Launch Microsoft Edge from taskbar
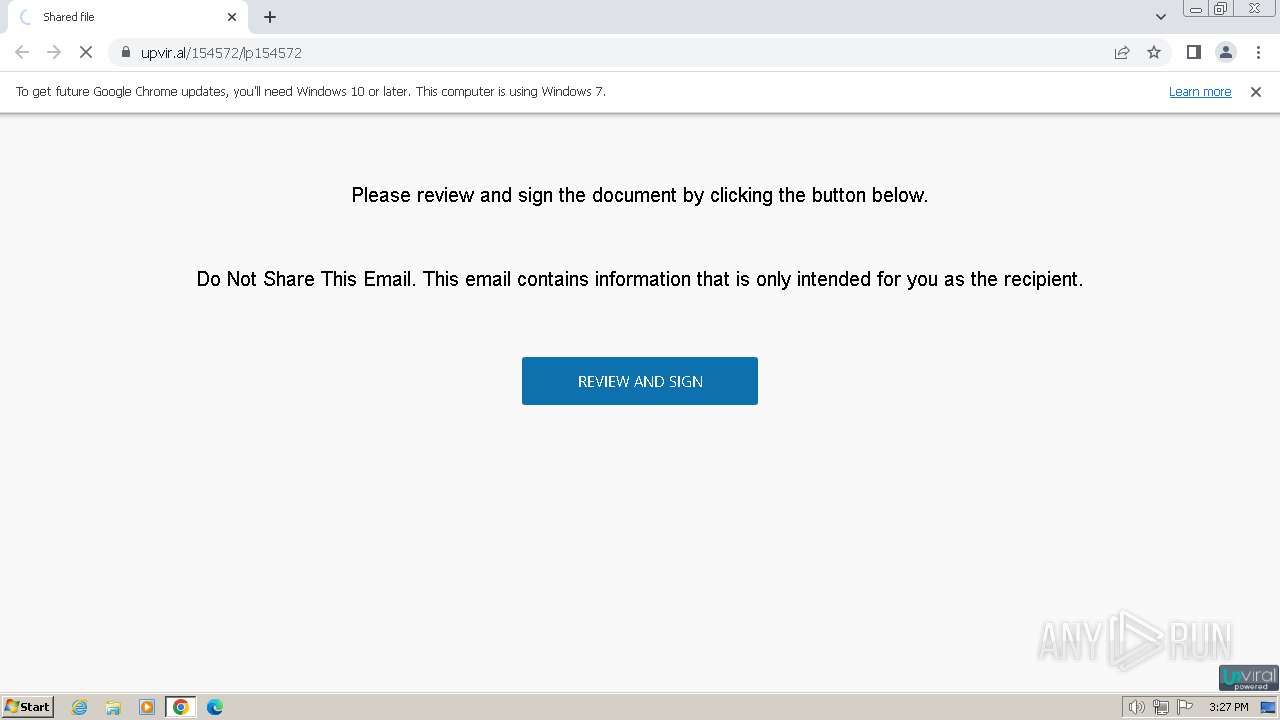The height and width of the screenshot is (720, 1280). pos(215,707)
